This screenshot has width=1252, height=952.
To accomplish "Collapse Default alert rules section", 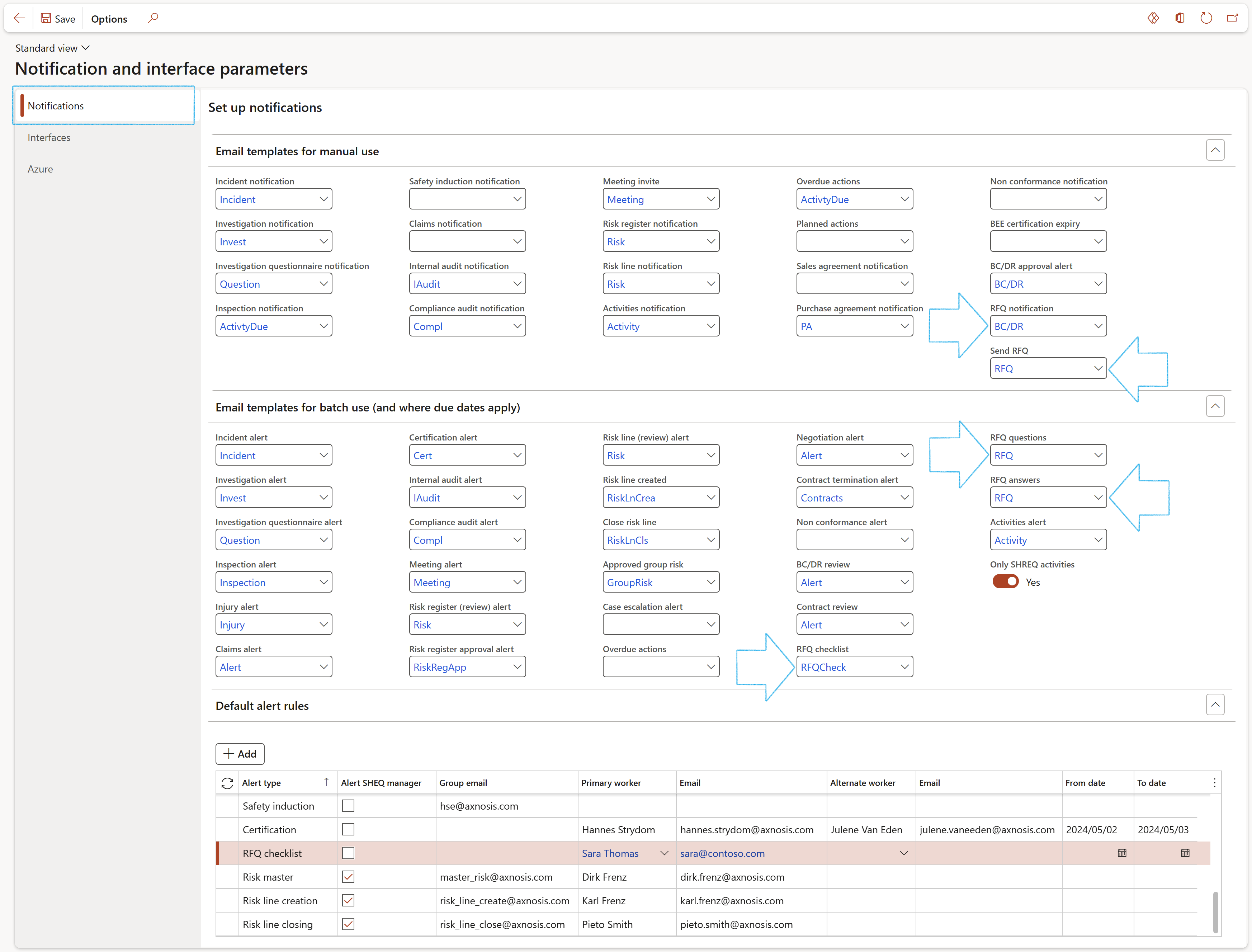I will [x=1215, y=705].
